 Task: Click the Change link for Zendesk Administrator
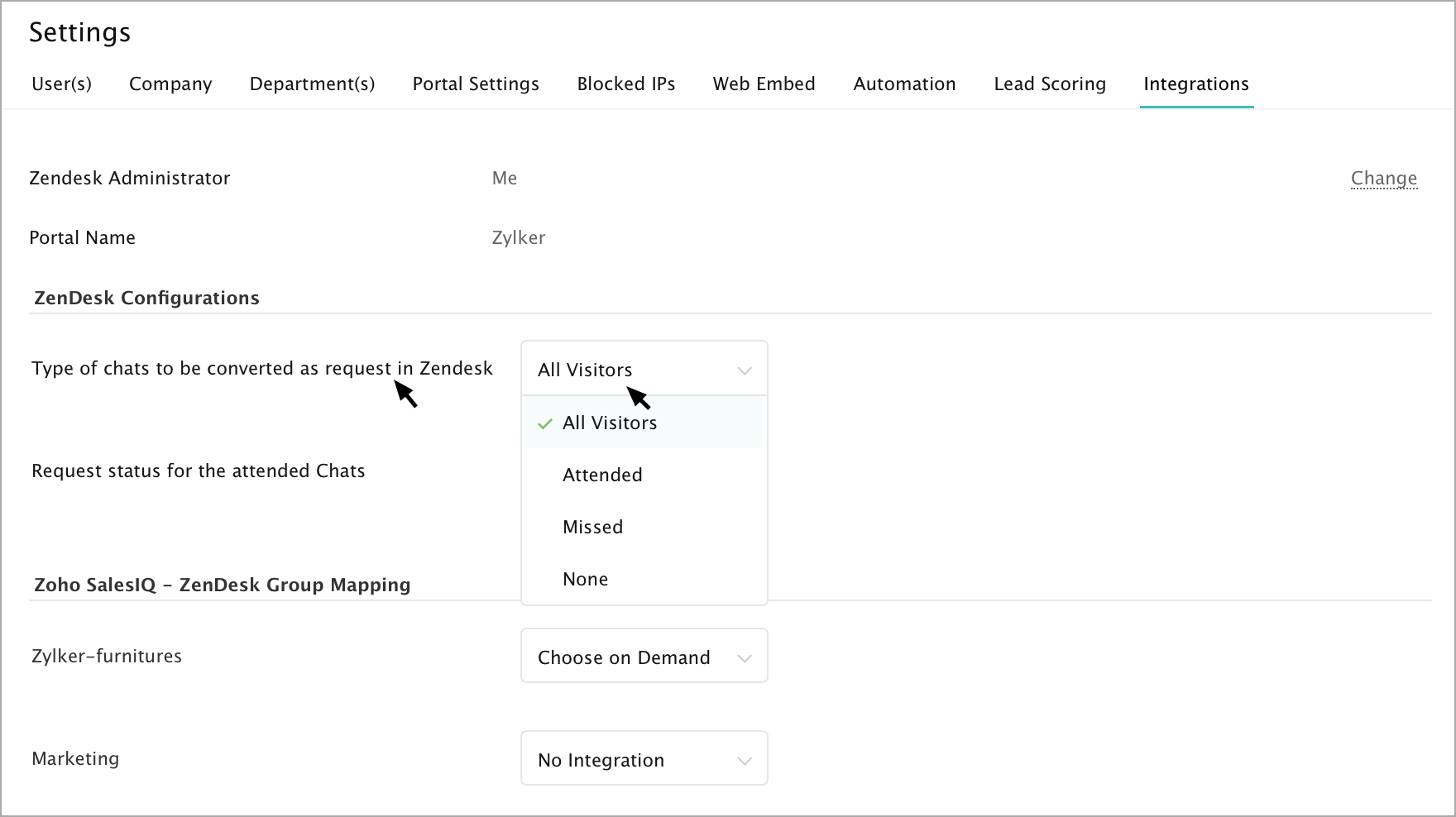click(x=1383, y=179)
